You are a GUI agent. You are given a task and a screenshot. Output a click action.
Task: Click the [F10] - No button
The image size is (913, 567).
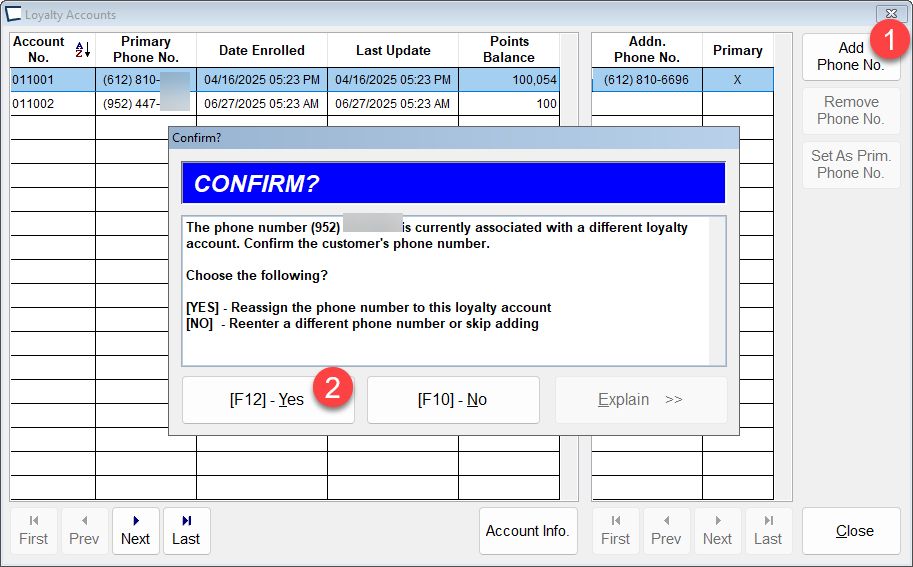453,400
